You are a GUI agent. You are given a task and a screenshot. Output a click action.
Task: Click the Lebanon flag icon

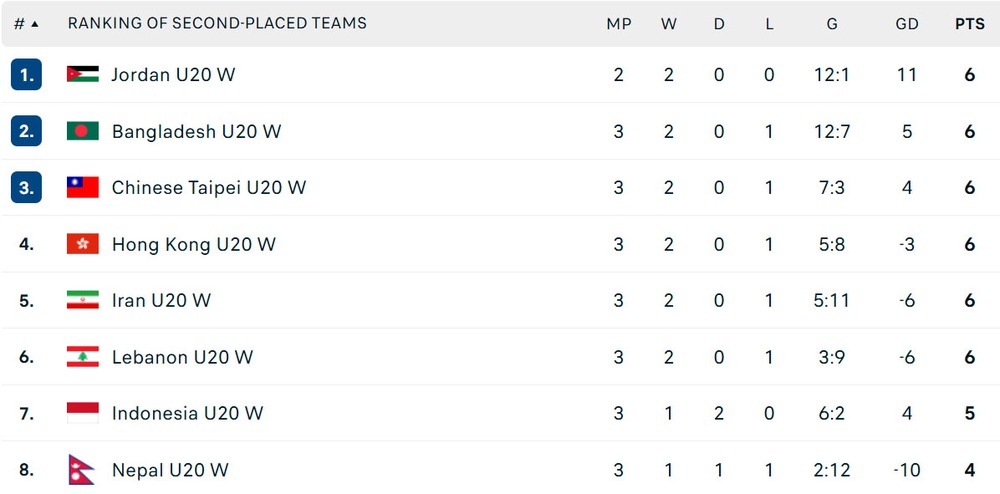[x=83, y=357]
